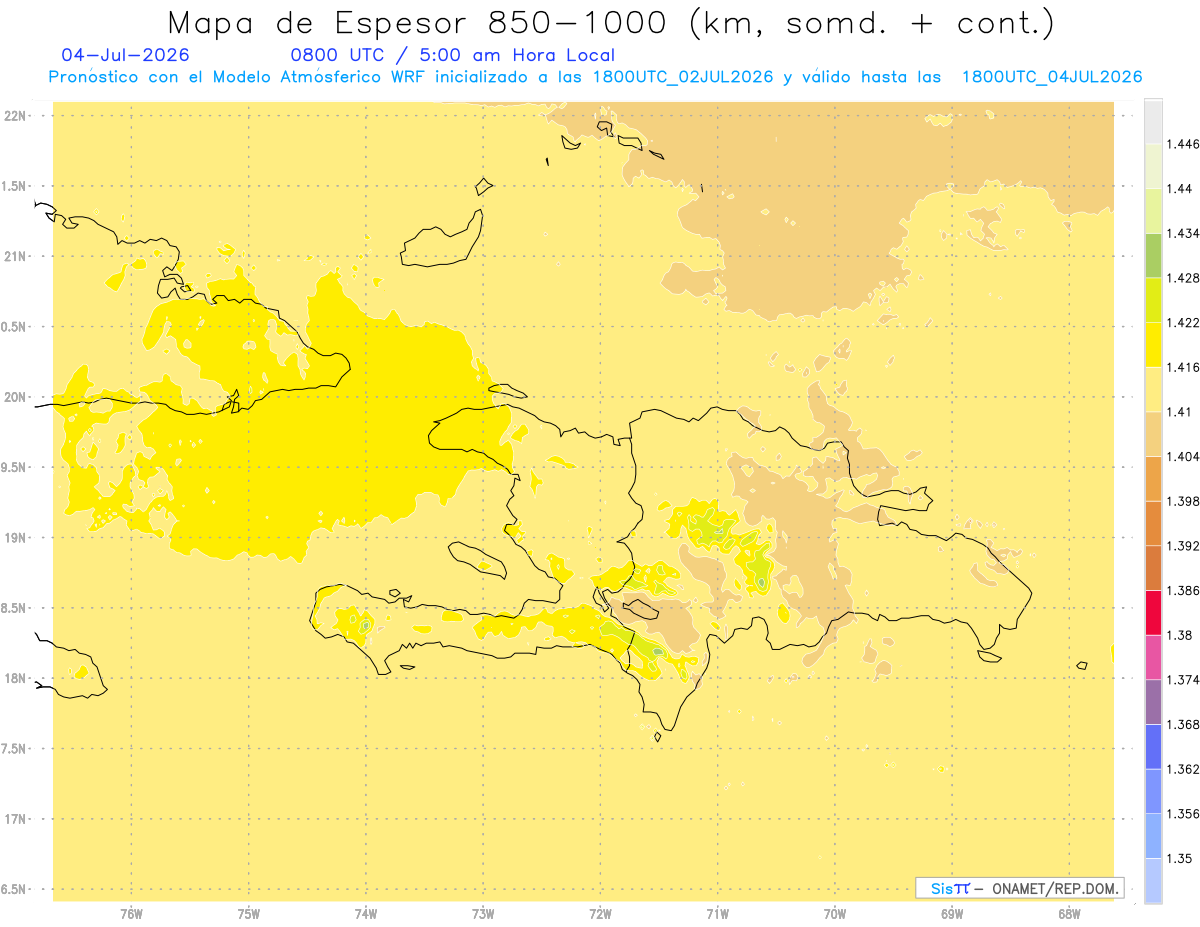Screen dimensions: 1200x927
Task: Click the legend value 1.422
Action: pyautogui.click(x=1183, y=323)
